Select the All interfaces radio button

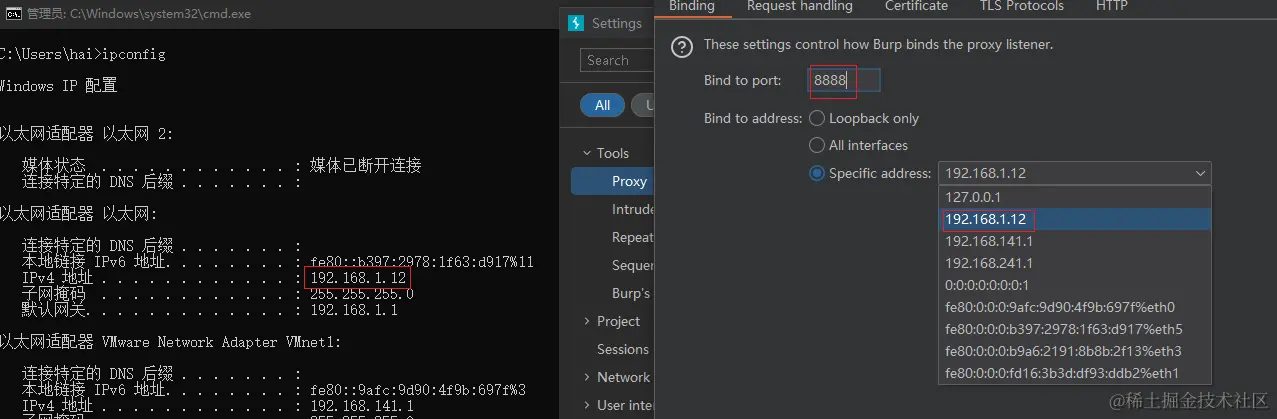(x=817, y=145)
